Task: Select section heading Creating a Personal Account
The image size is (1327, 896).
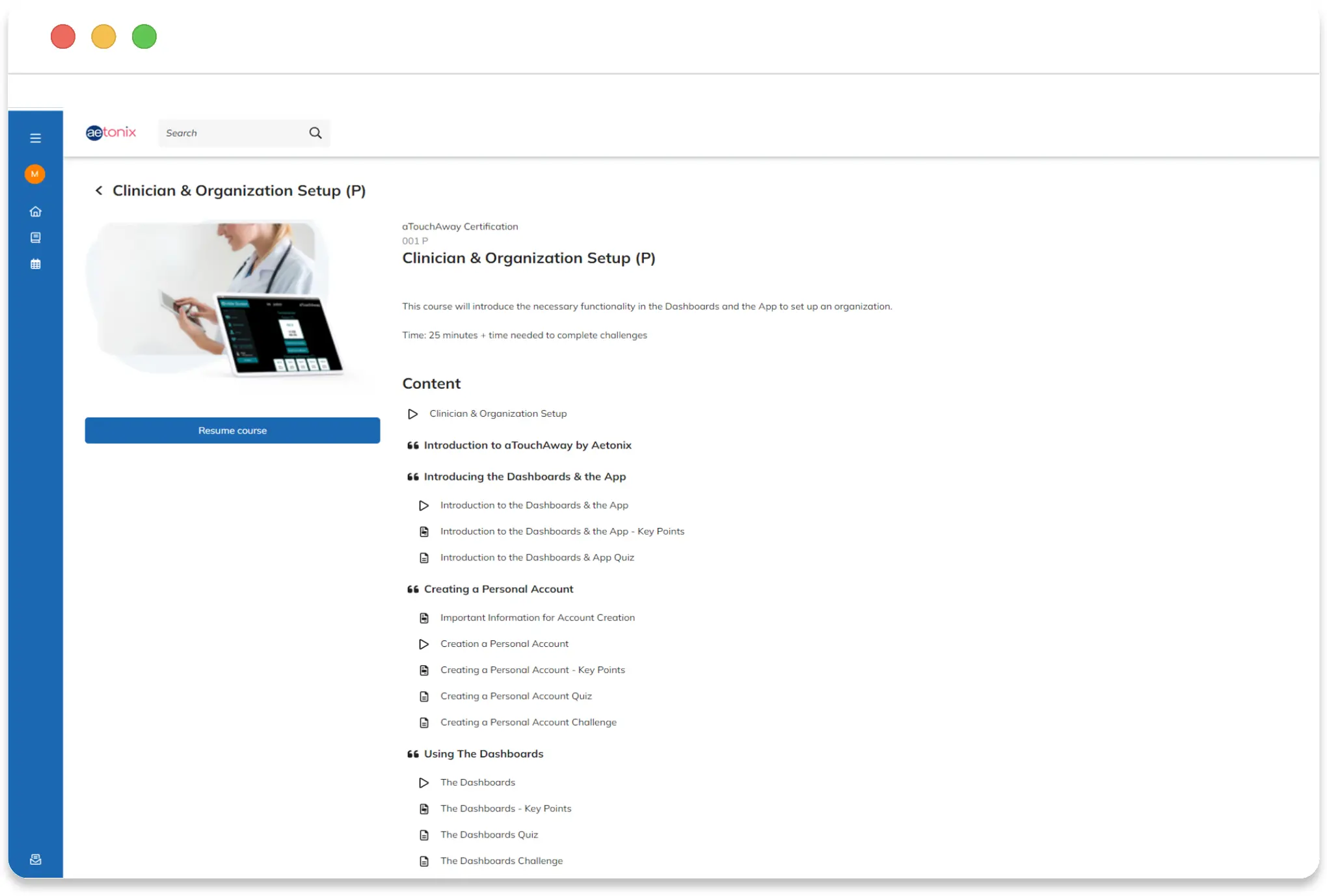Action: 498,589
